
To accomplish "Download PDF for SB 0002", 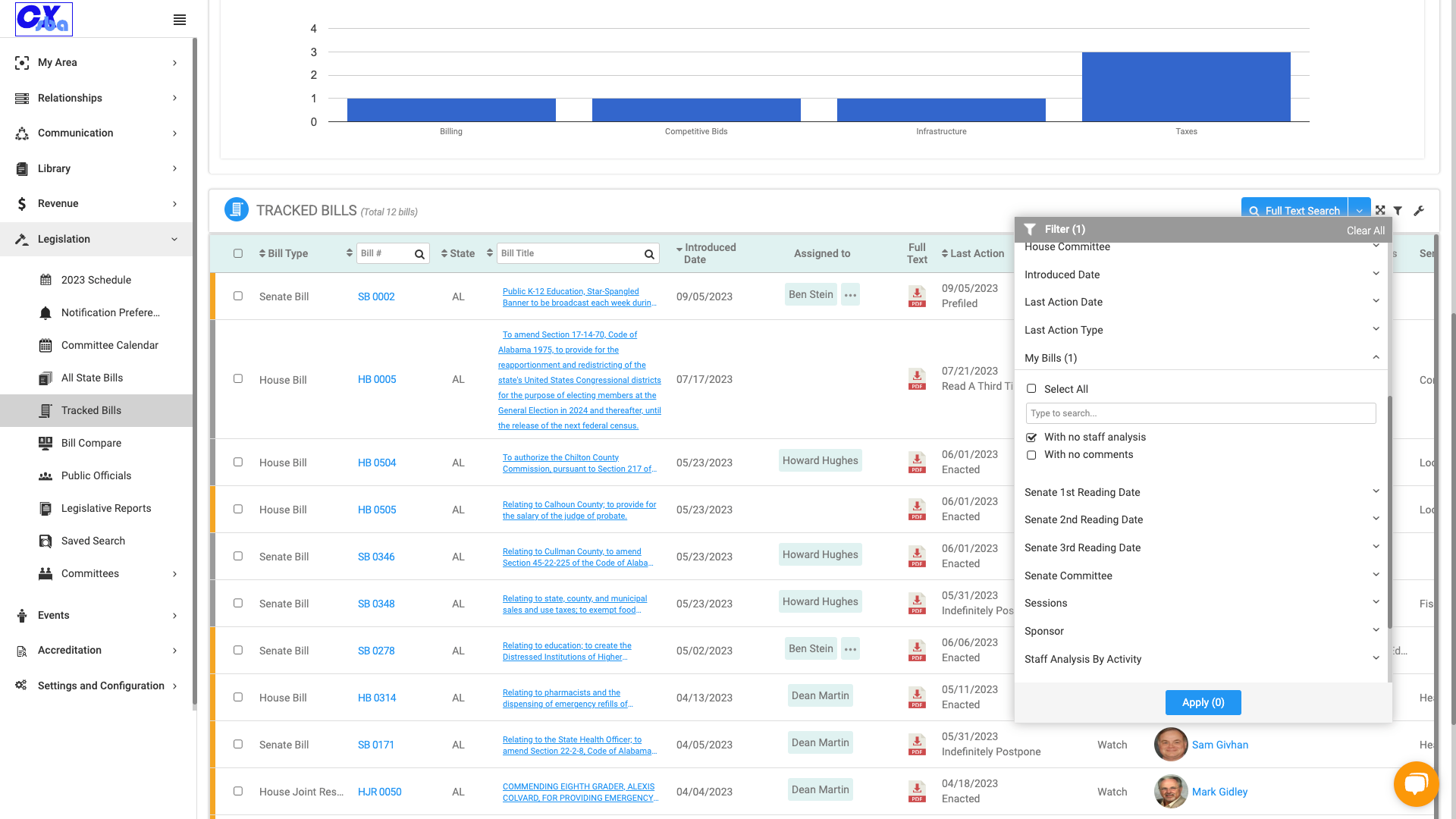I will (x=917, y=297).
